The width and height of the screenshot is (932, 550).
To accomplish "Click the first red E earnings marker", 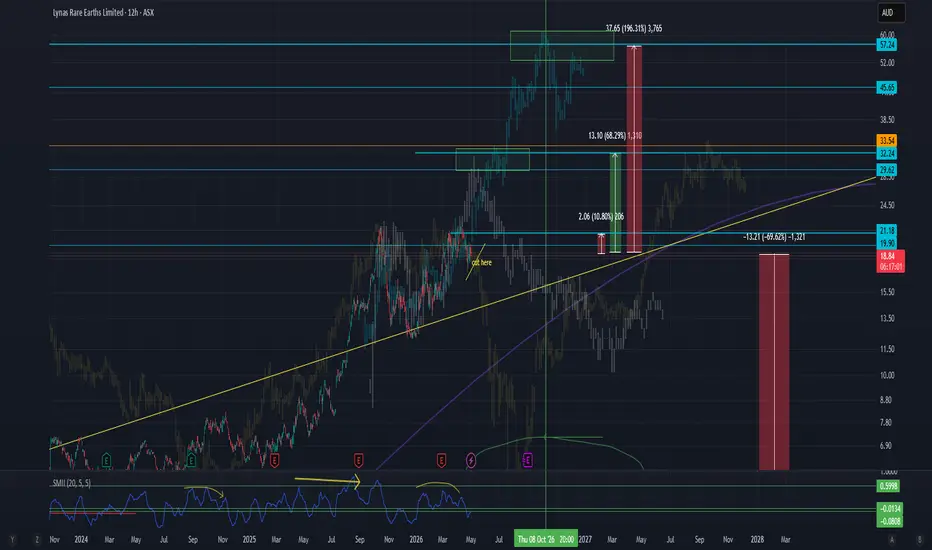I will tap(275, 460).
